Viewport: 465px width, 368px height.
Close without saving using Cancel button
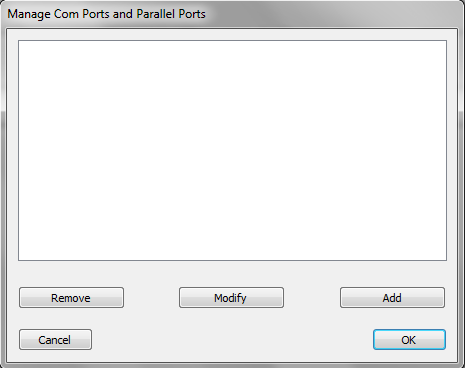click(x=55, y=339)
